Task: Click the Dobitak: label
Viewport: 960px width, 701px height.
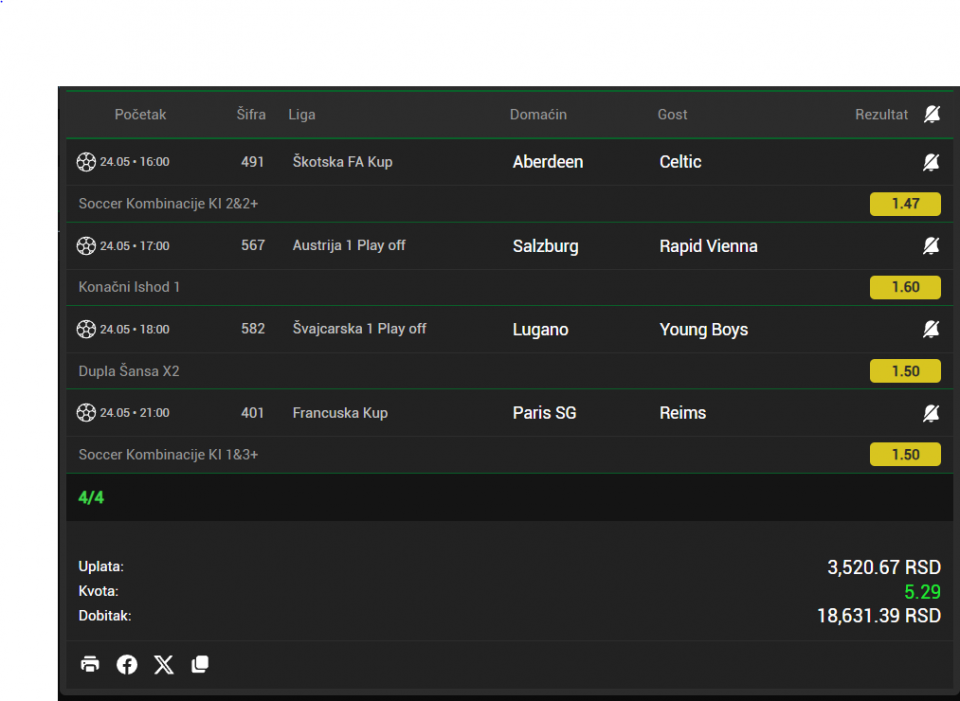Action: coord(105,616)
